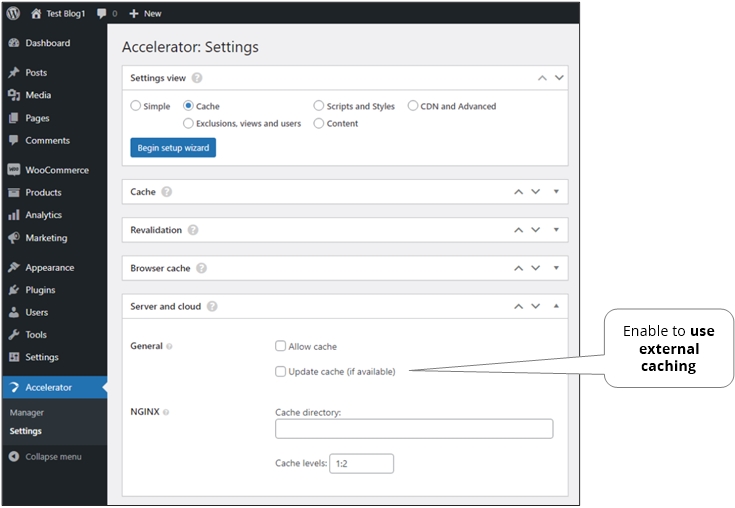Open the Accelerator menu item

tap(54, 387)
